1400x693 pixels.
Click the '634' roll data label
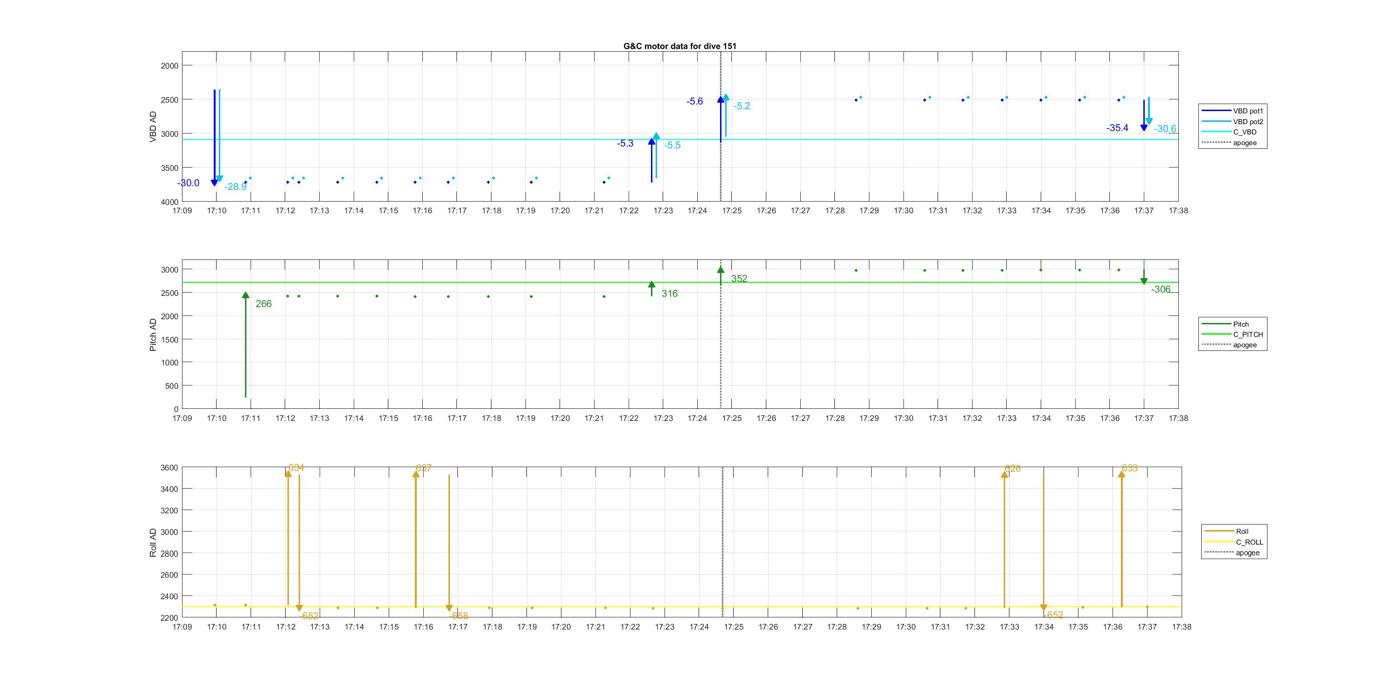[296, 468]
